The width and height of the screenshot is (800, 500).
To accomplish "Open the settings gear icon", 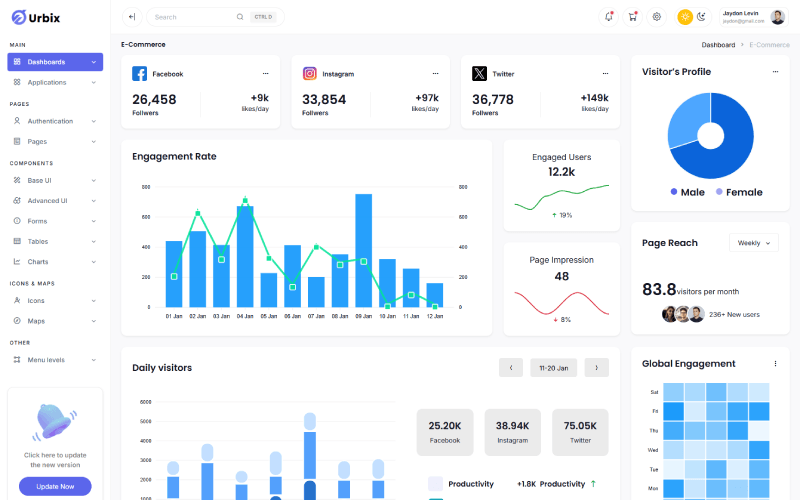I will 657,17.
